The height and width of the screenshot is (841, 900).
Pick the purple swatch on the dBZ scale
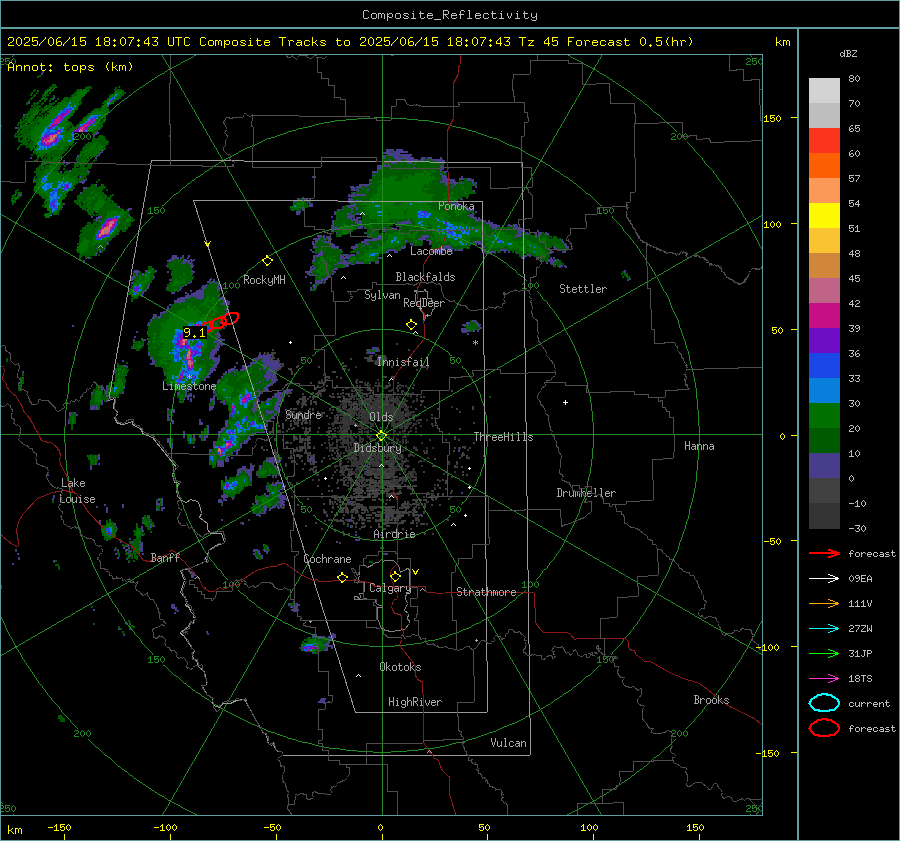[x=824, y=340]
